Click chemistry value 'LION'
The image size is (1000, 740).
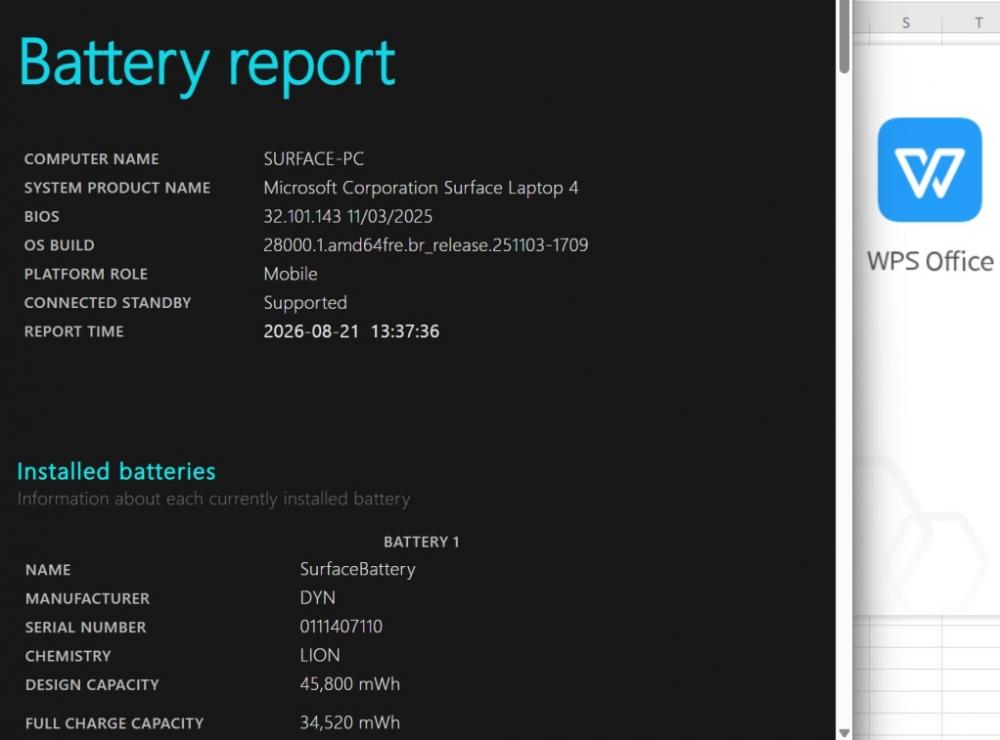click(x=320, y=655)
